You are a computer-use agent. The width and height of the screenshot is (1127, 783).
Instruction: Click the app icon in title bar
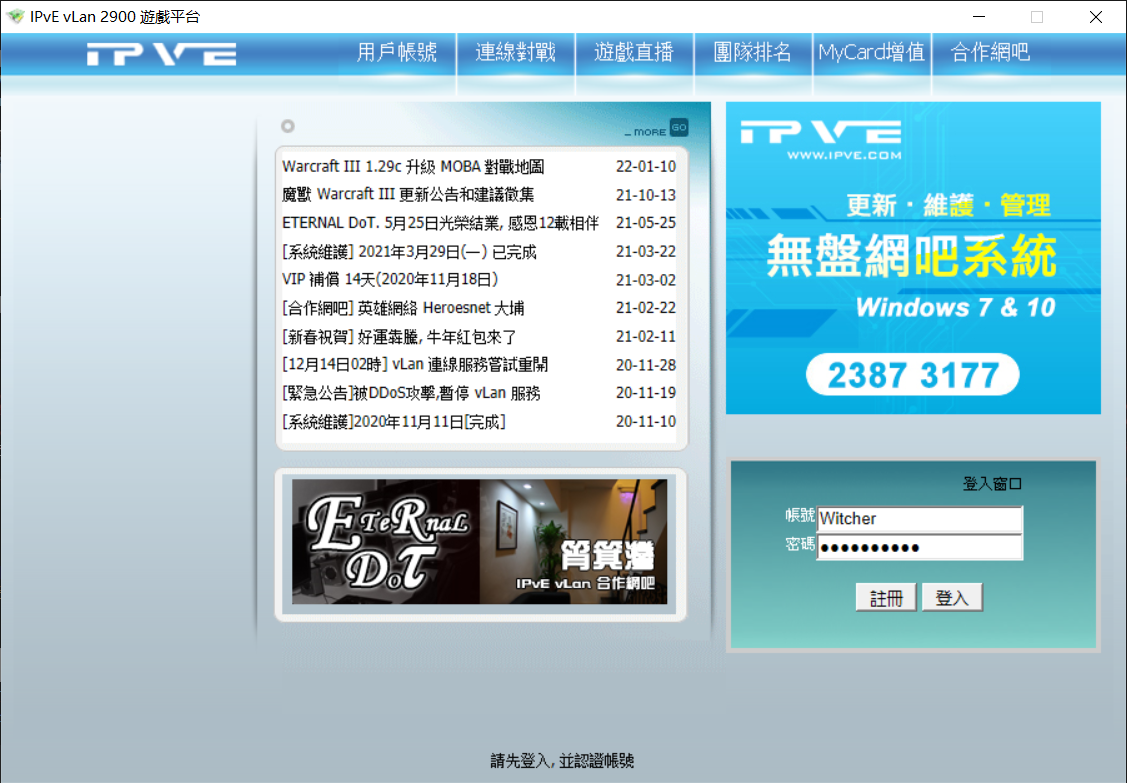[15, 17]
